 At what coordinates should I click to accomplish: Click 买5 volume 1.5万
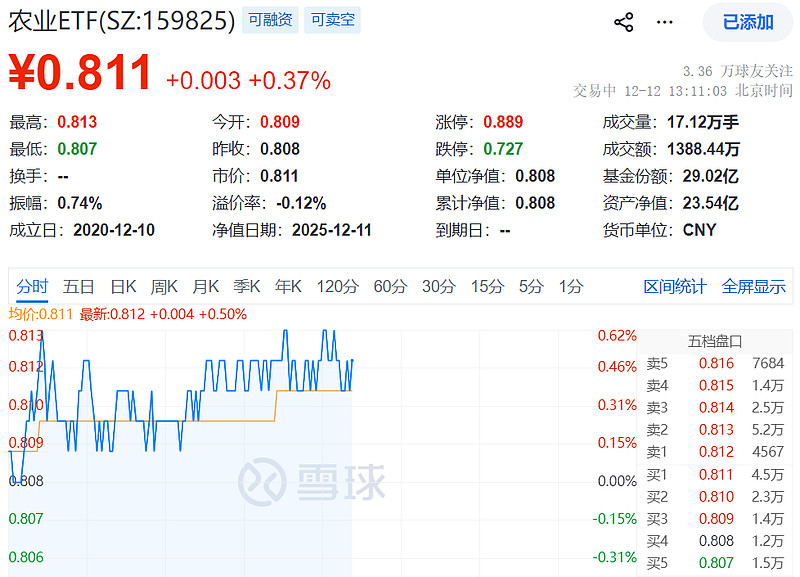pos(767,563)
